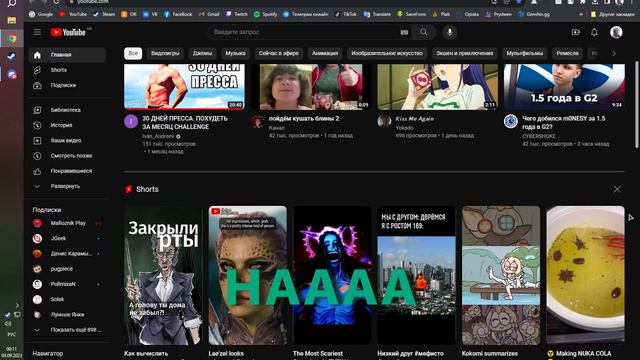Open PolimixaN subscription channel

pyautogui.click(x=67, y=284)
